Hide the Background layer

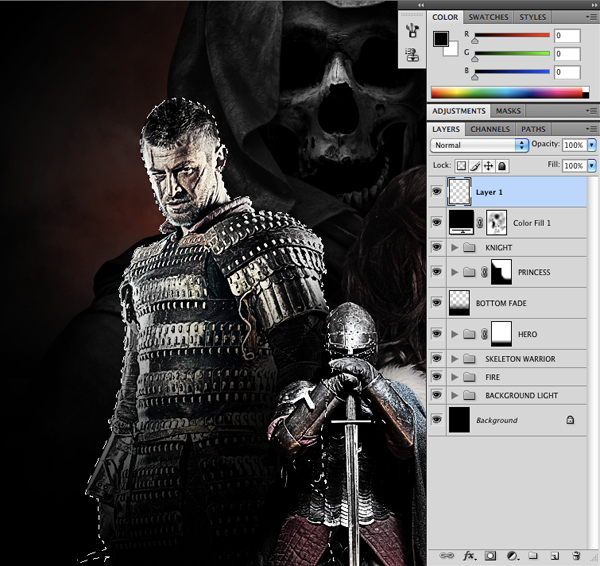coord(436,420)
